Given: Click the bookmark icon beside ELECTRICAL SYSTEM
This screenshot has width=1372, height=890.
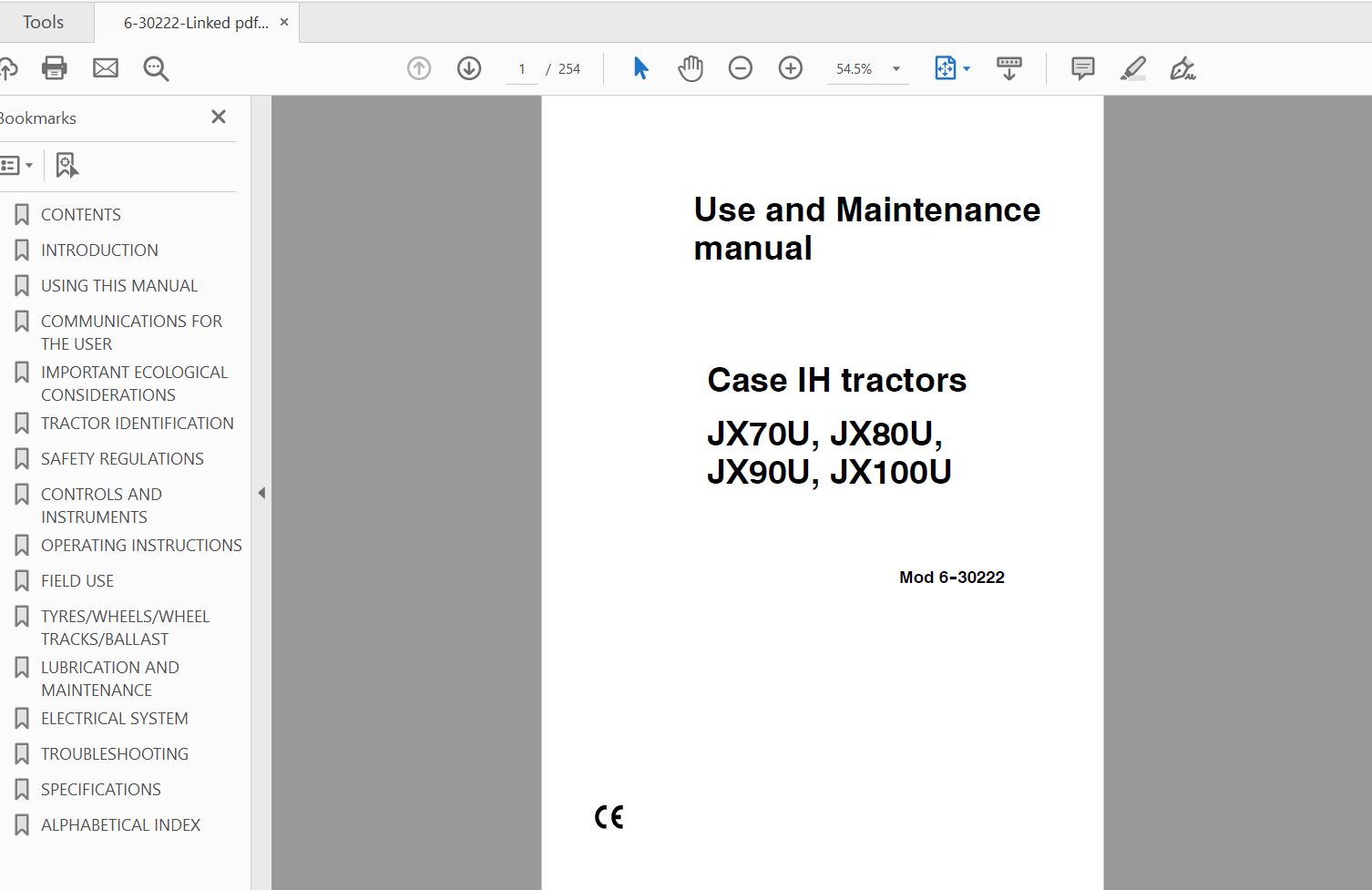Looking at the screenshot, I should point(22,719).
